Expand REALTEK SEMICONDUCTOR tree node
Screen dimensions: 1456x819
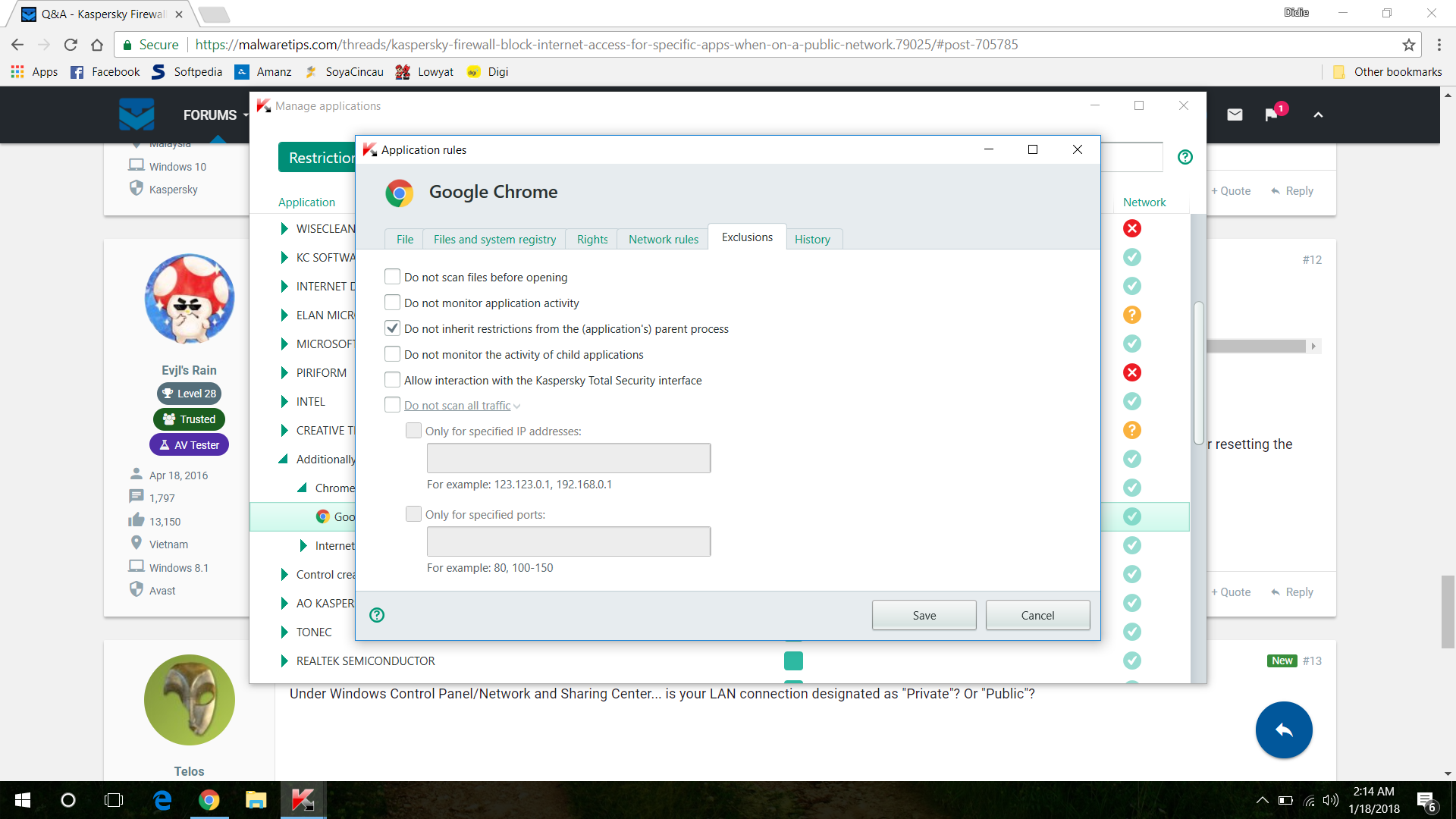point(284,661)
